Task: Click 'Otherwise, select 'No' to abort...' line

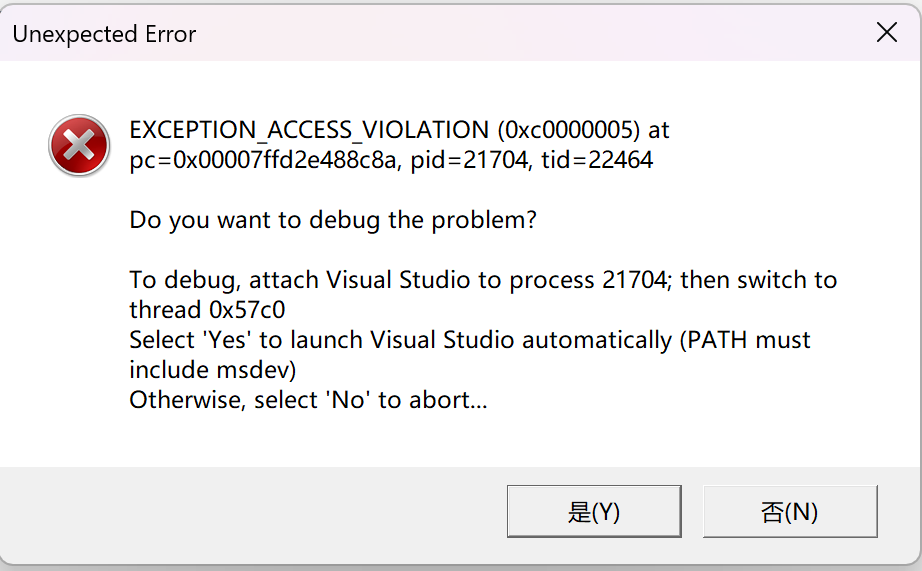Action: tap(308, 400)
